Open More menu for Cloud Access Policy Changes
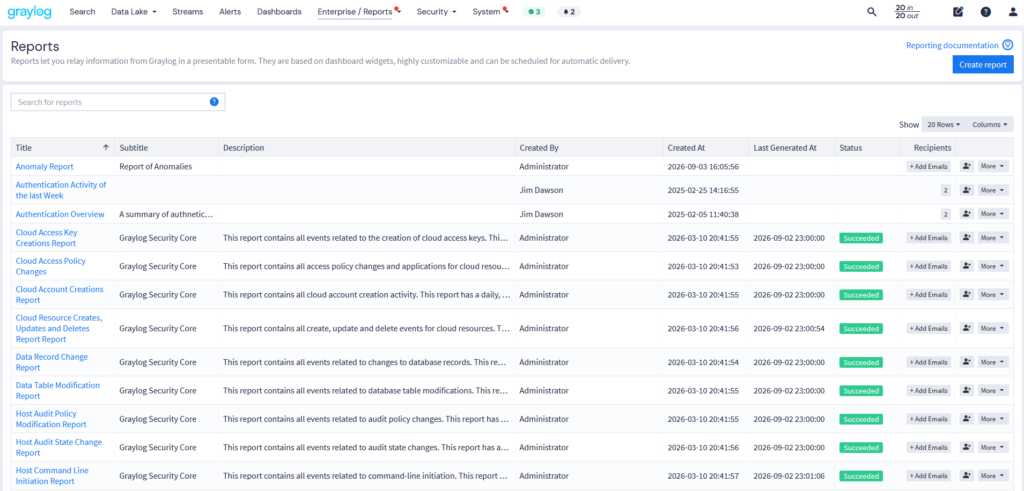Screen dimensions: 1024x491 [x=993, y=266]
